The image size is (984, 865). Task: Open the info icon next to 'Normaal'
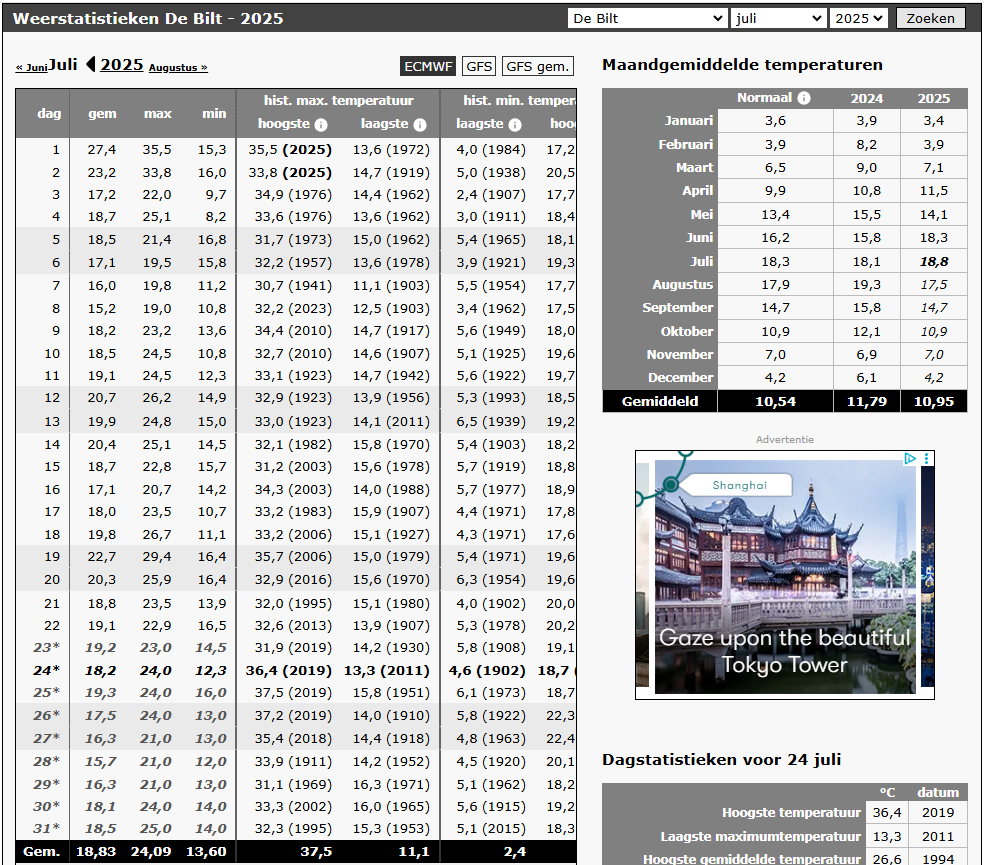(x=804, y=98)
